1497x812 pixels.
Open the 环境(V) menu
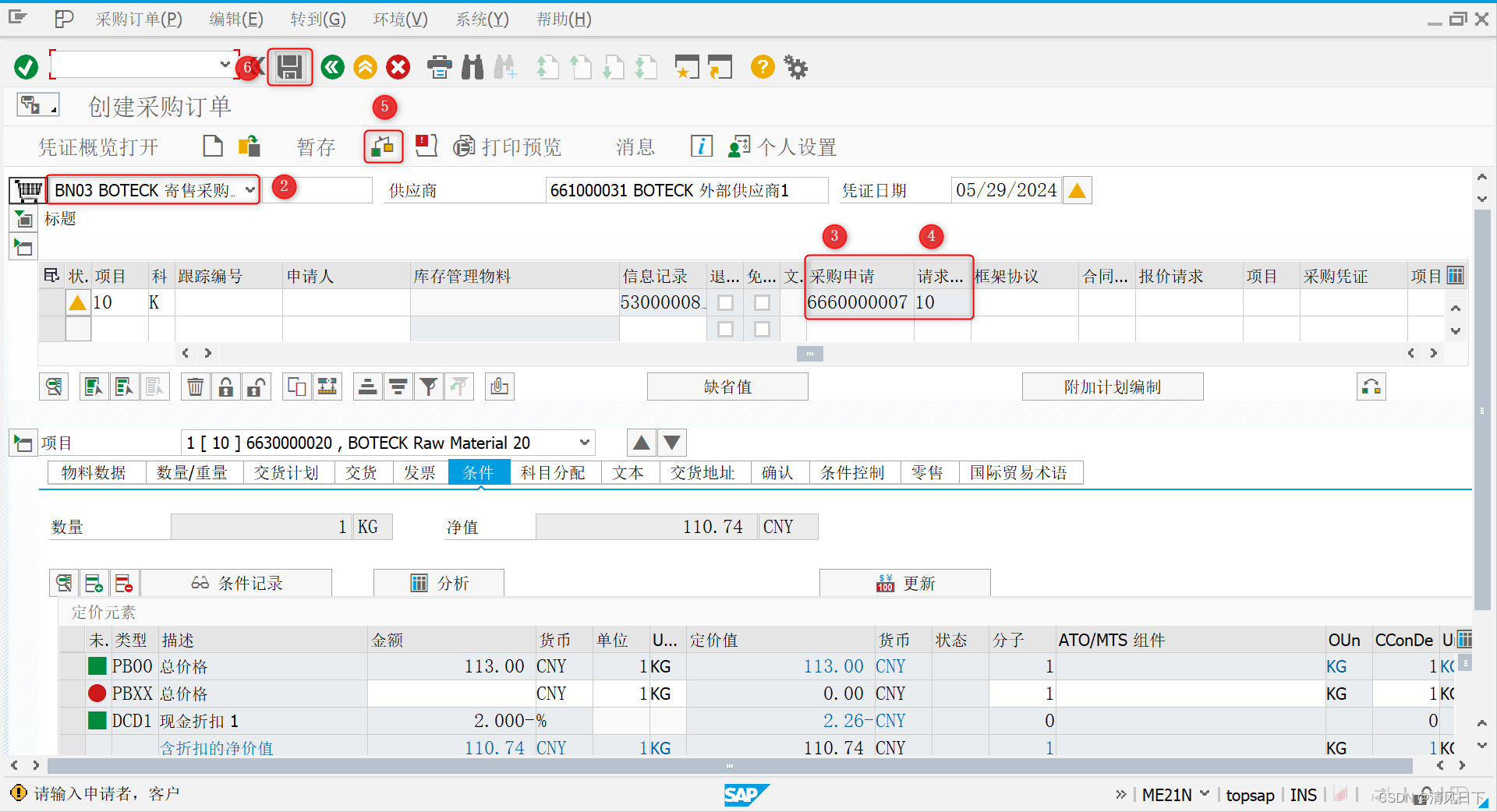pyautogui.click(x=400, y=19)
